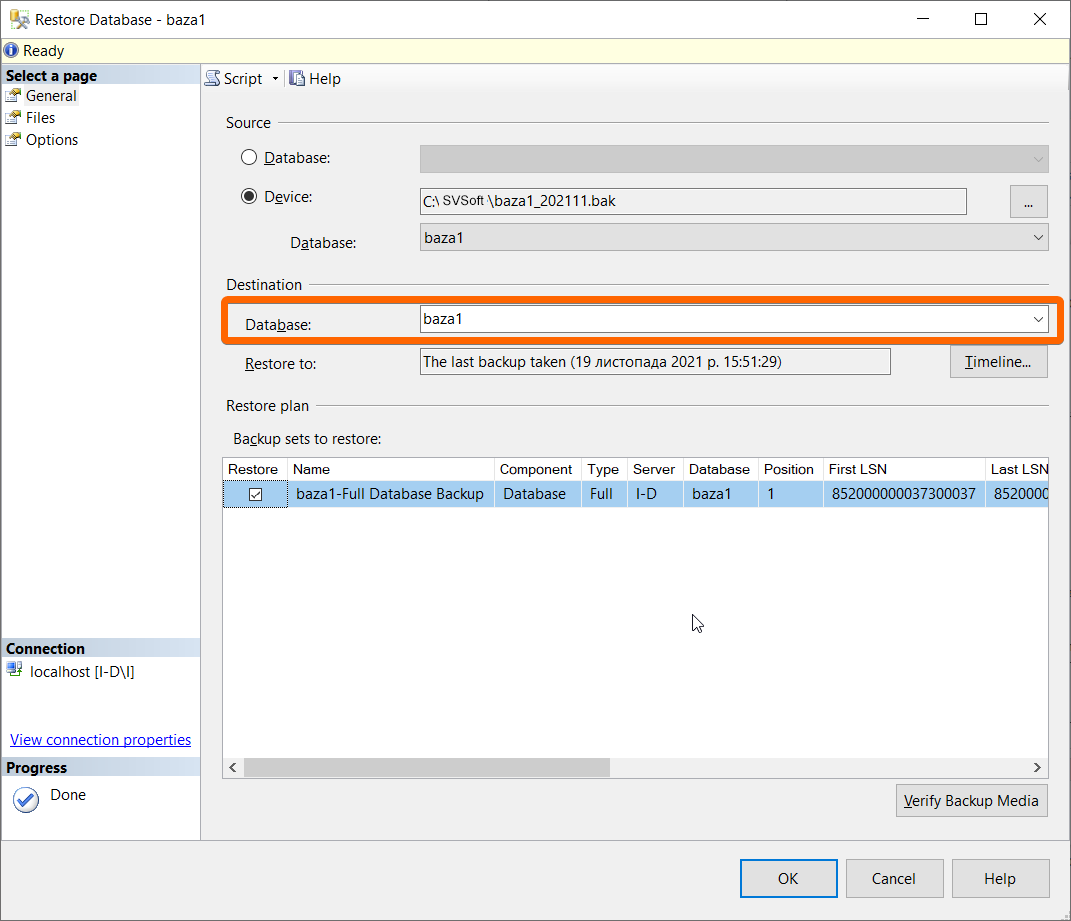Viewport: 1071px width, 921px height.
Task: Click Verify Backup Media button
Action: (971, 801)
